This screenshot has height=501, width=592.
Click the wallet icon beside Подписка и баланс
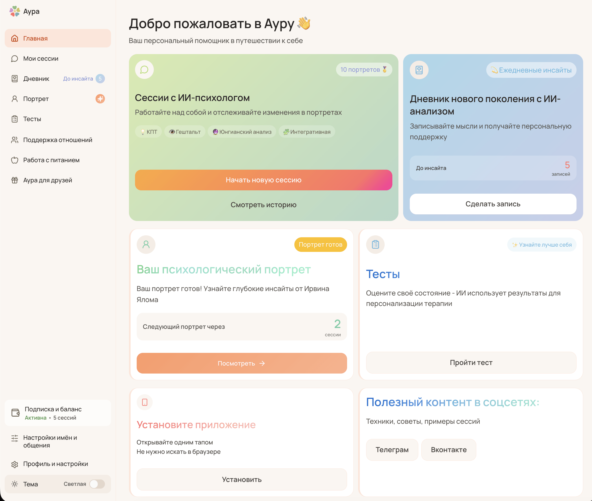tap(15, 413)
